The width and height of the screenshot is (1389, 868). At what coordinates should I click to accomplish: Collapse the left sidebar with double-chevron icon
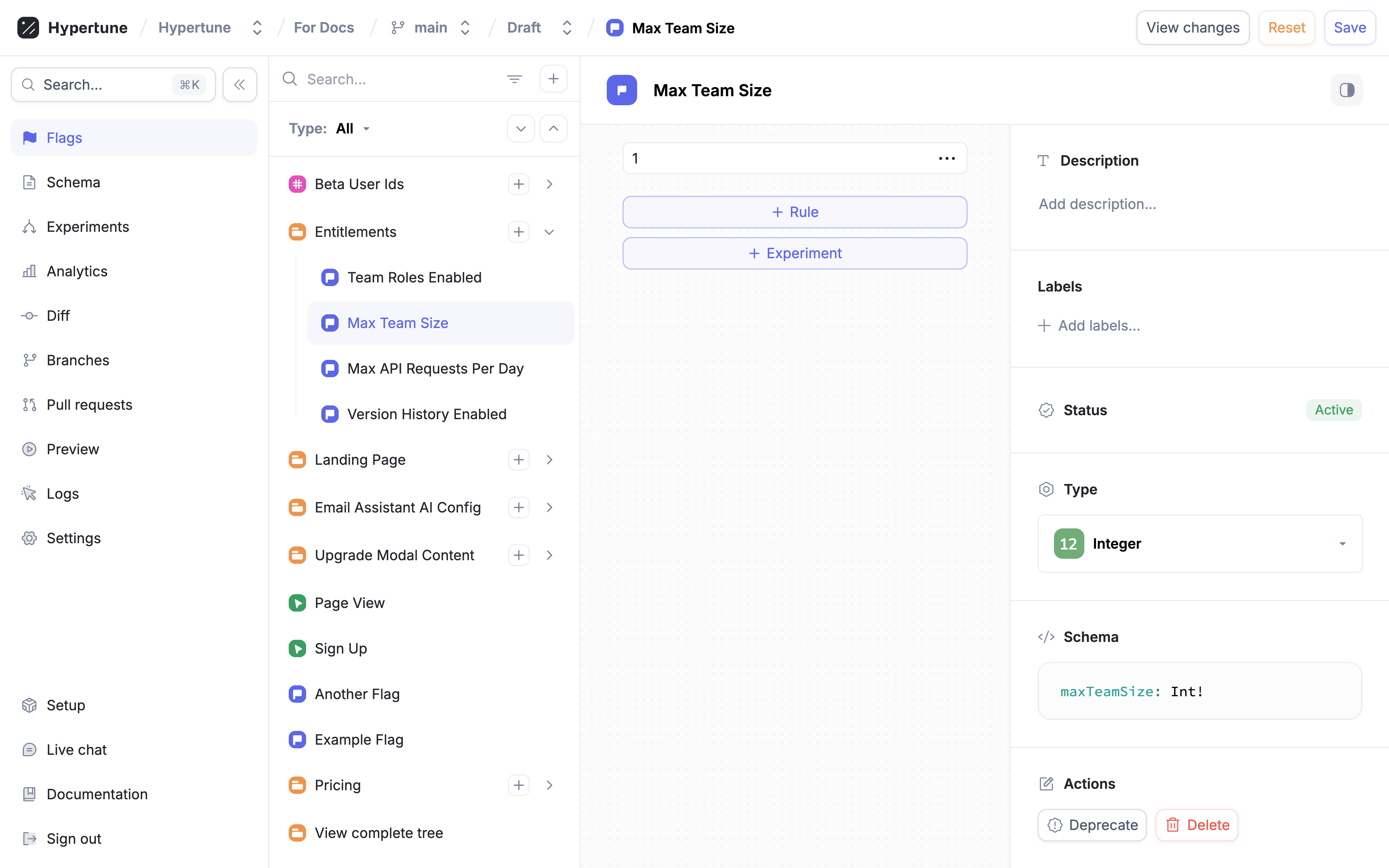tap(240, 85)
